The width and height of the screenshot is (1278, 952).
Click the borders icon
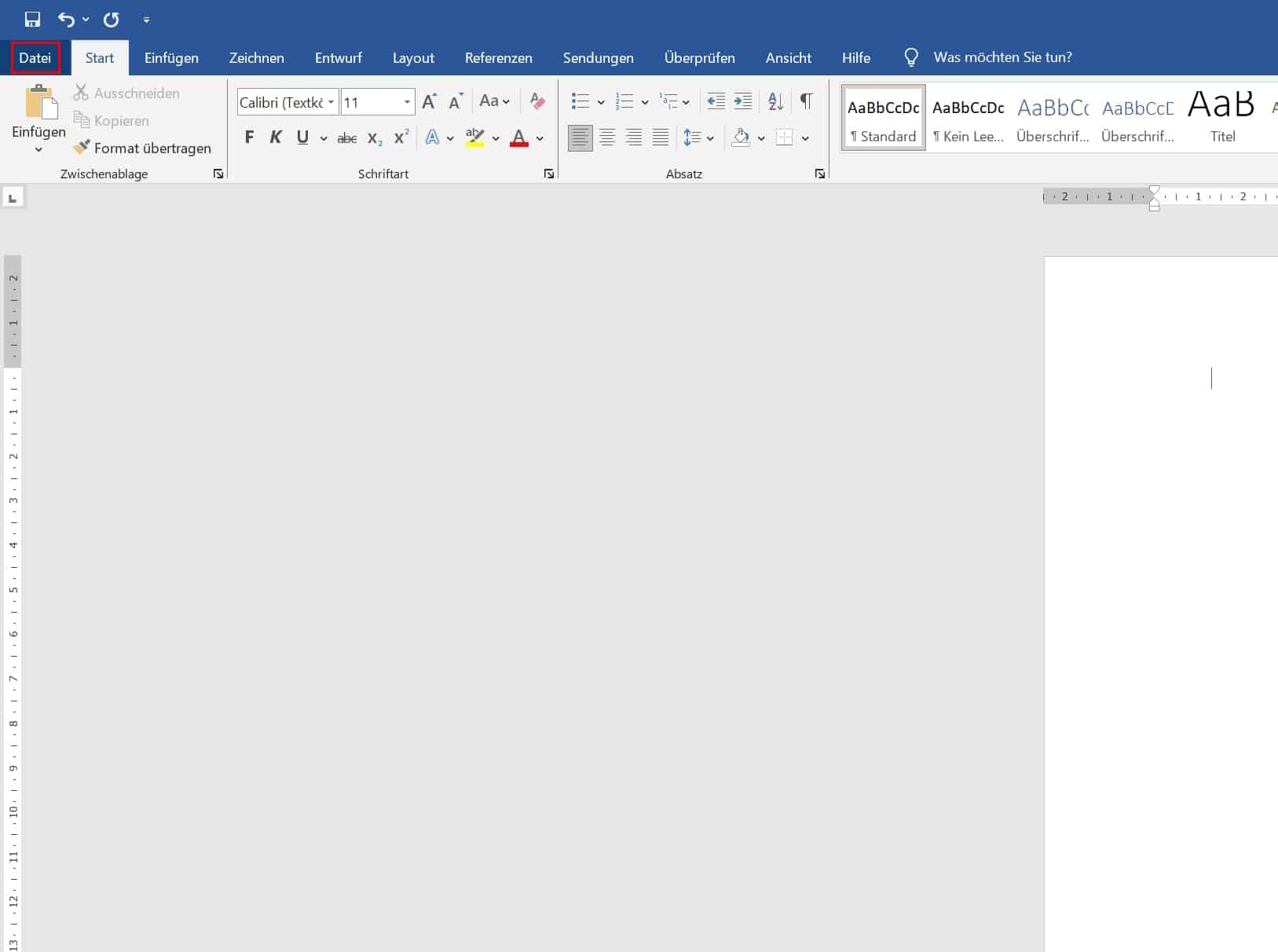point(784,137)
